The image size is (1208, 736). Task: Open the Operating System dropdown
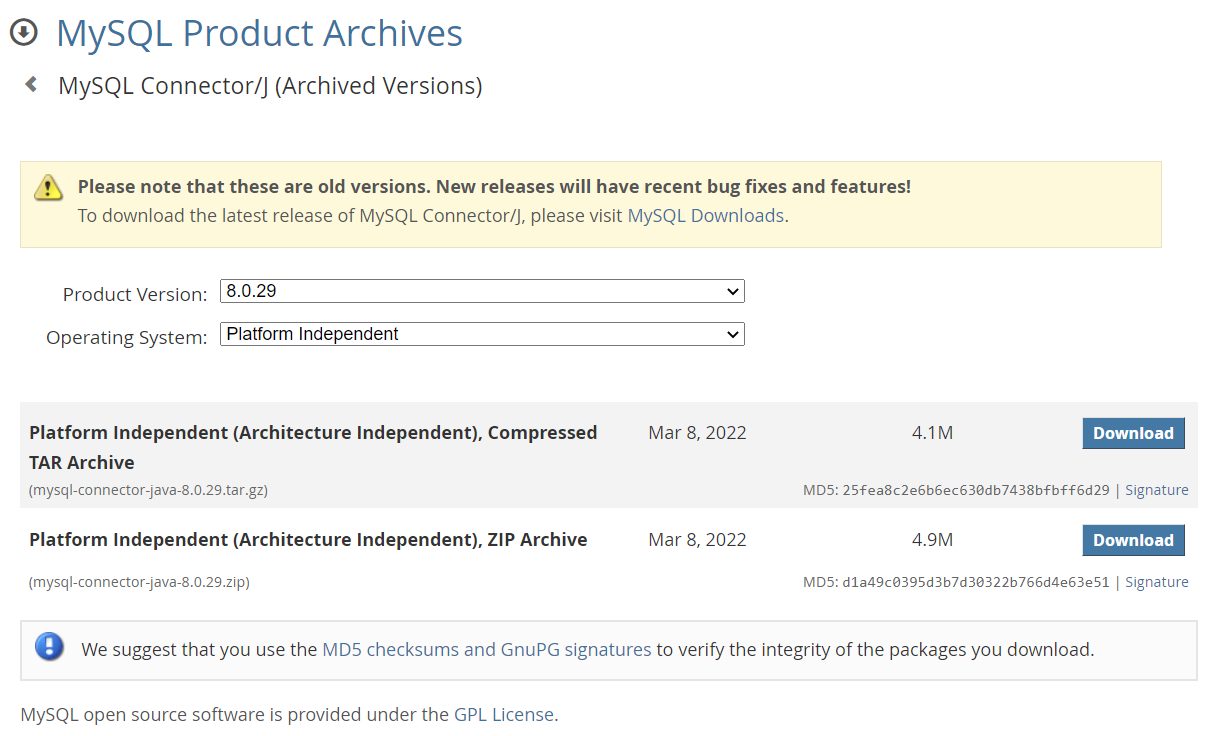(x=482, y=334)
